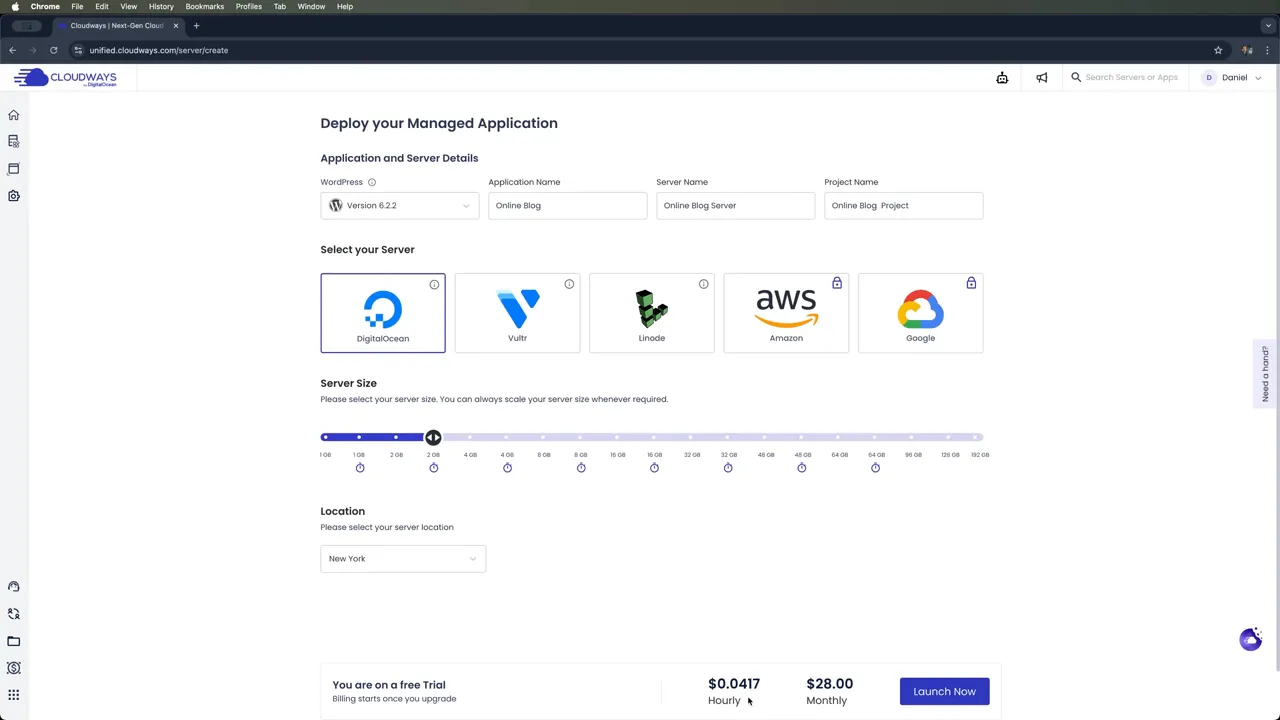Open the Bookmarks menu in menu bar
This screenshot has height=720, width=1280.
click(204, 6)
